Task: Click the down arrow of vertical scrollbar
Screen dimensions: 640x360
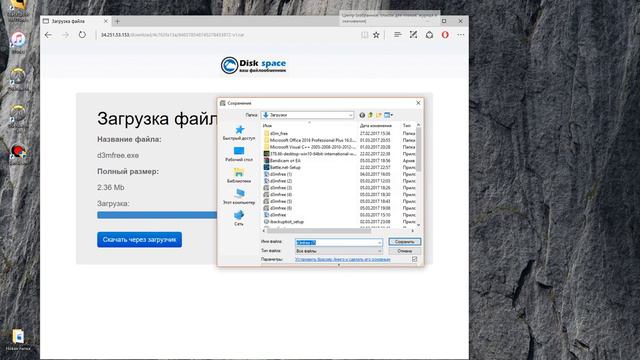Action: (x=418, y=225)
